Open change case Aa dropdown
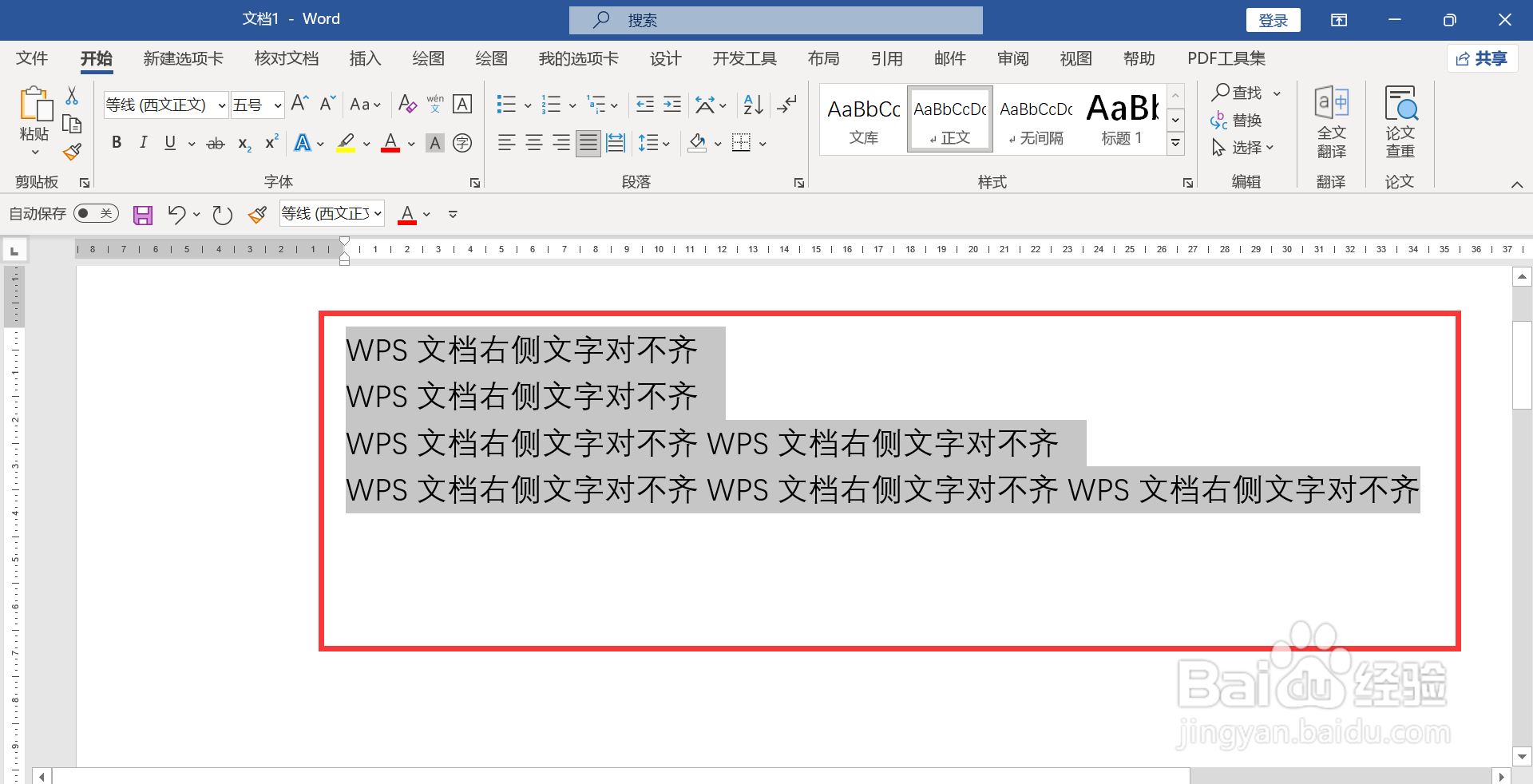Viewport: 1533px width, 784px height. [x=366, y=104]
